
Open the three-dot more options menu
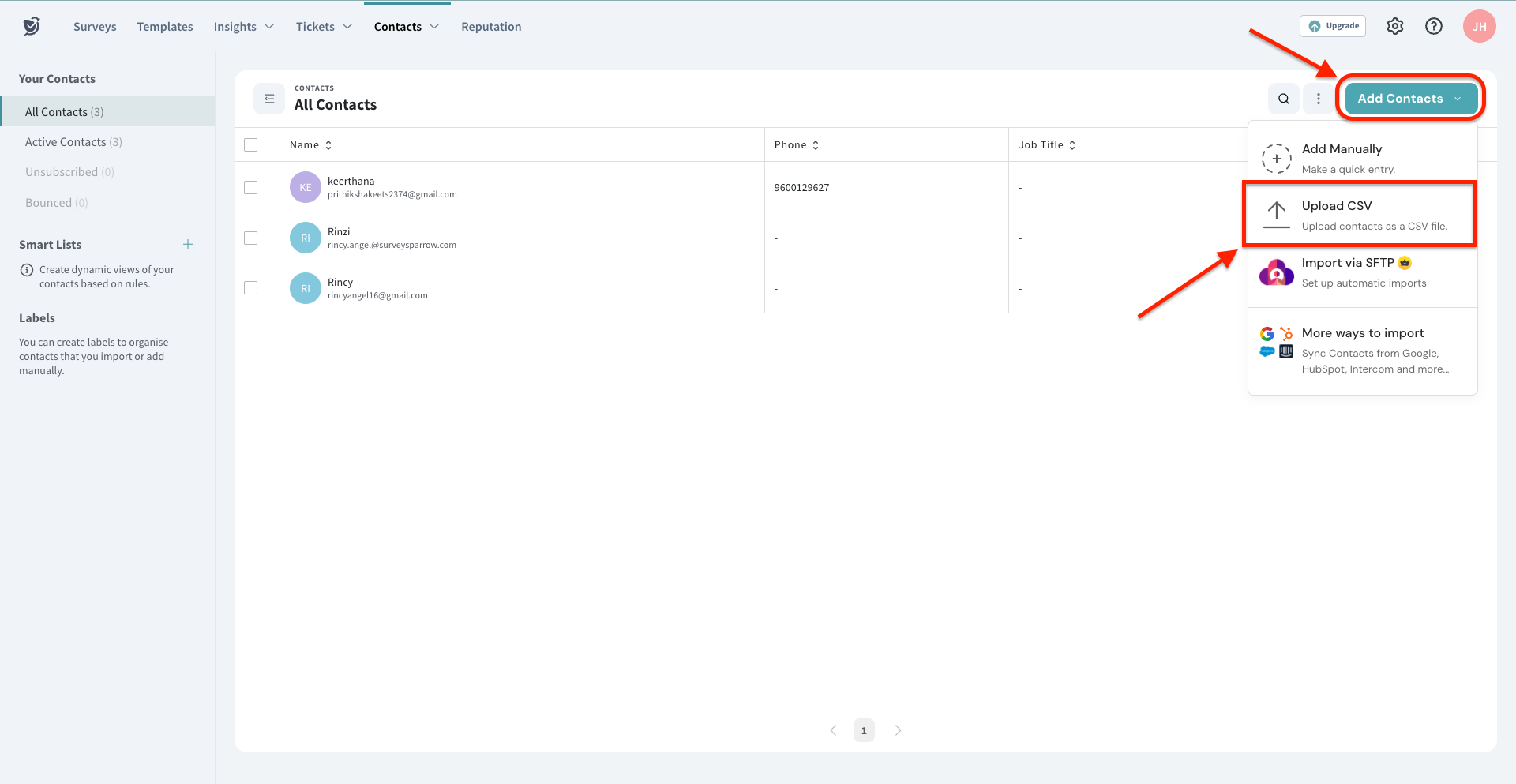coord(1318,99)
